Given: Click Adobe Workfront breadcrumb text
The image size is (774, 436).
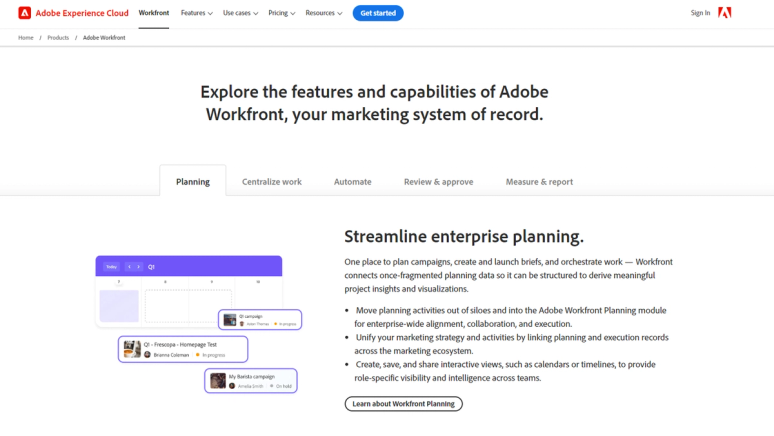Looking at the screenshot, I should [104, 38].
